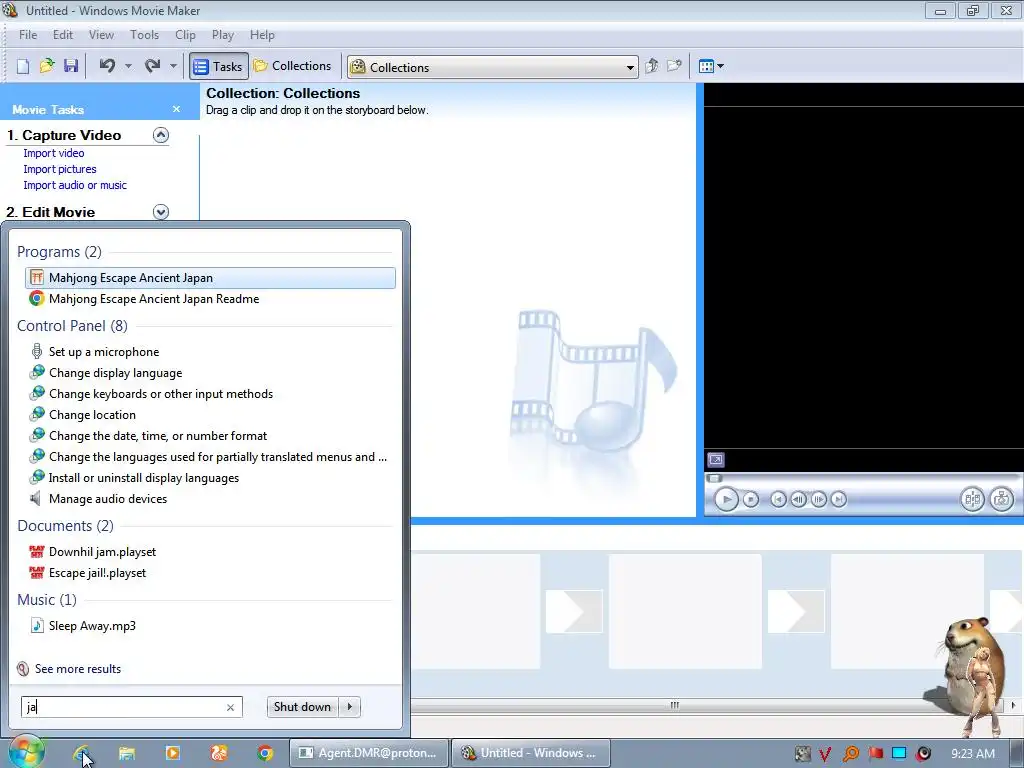Open the Clip menu
Image resolution: width=1024 pixels, height=768 pixels.
[x=185, y=35]
